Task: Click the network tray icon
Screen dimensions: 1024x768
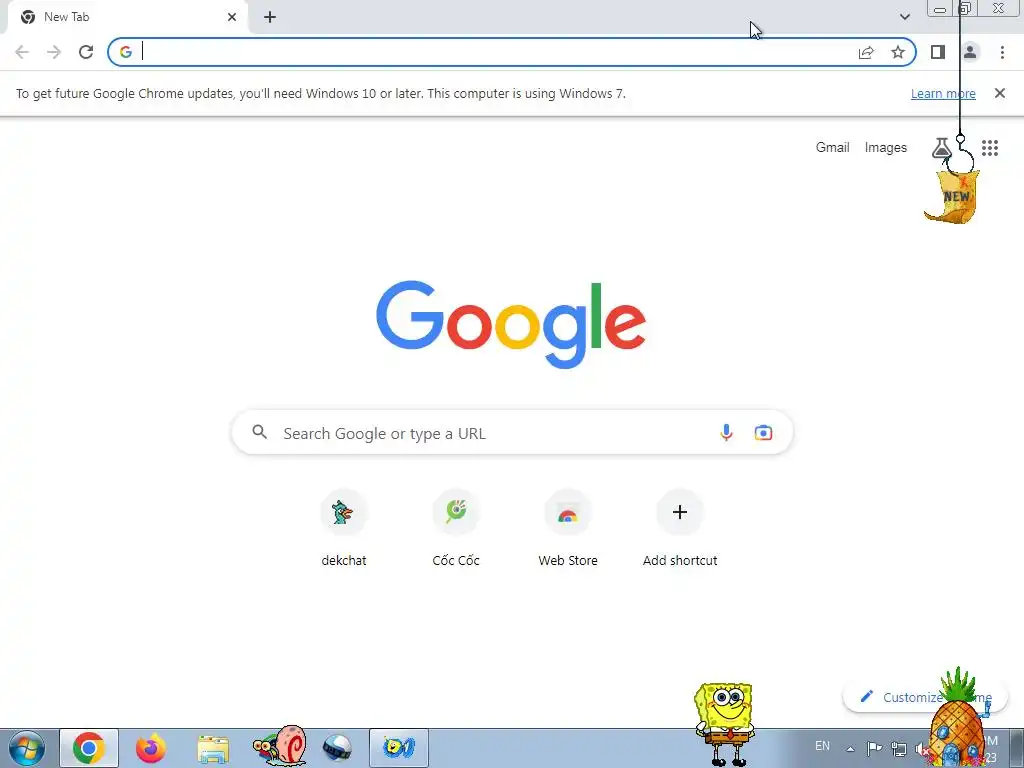Action: pyautogui.click(x=899, y=749)
